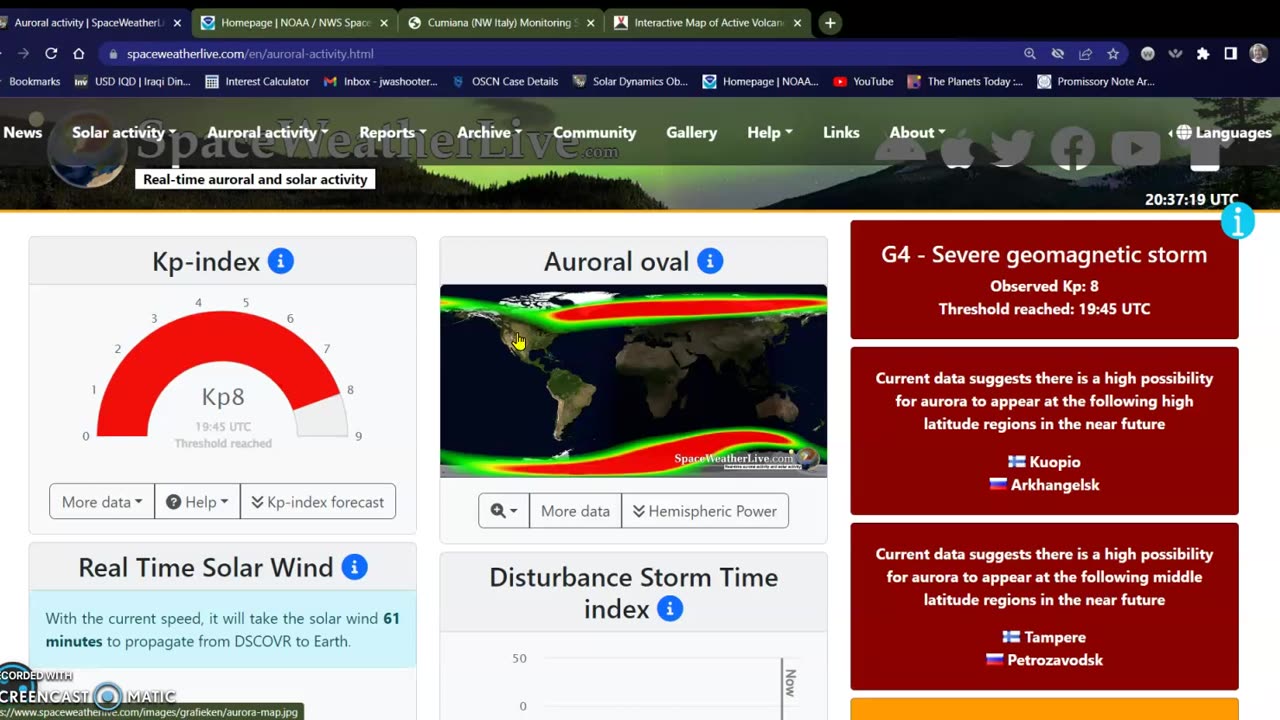The height and width of the screenshot is (720, 1280).
Task: Open the Chrome profile avatar
Action: click(x=1259, y=53)
